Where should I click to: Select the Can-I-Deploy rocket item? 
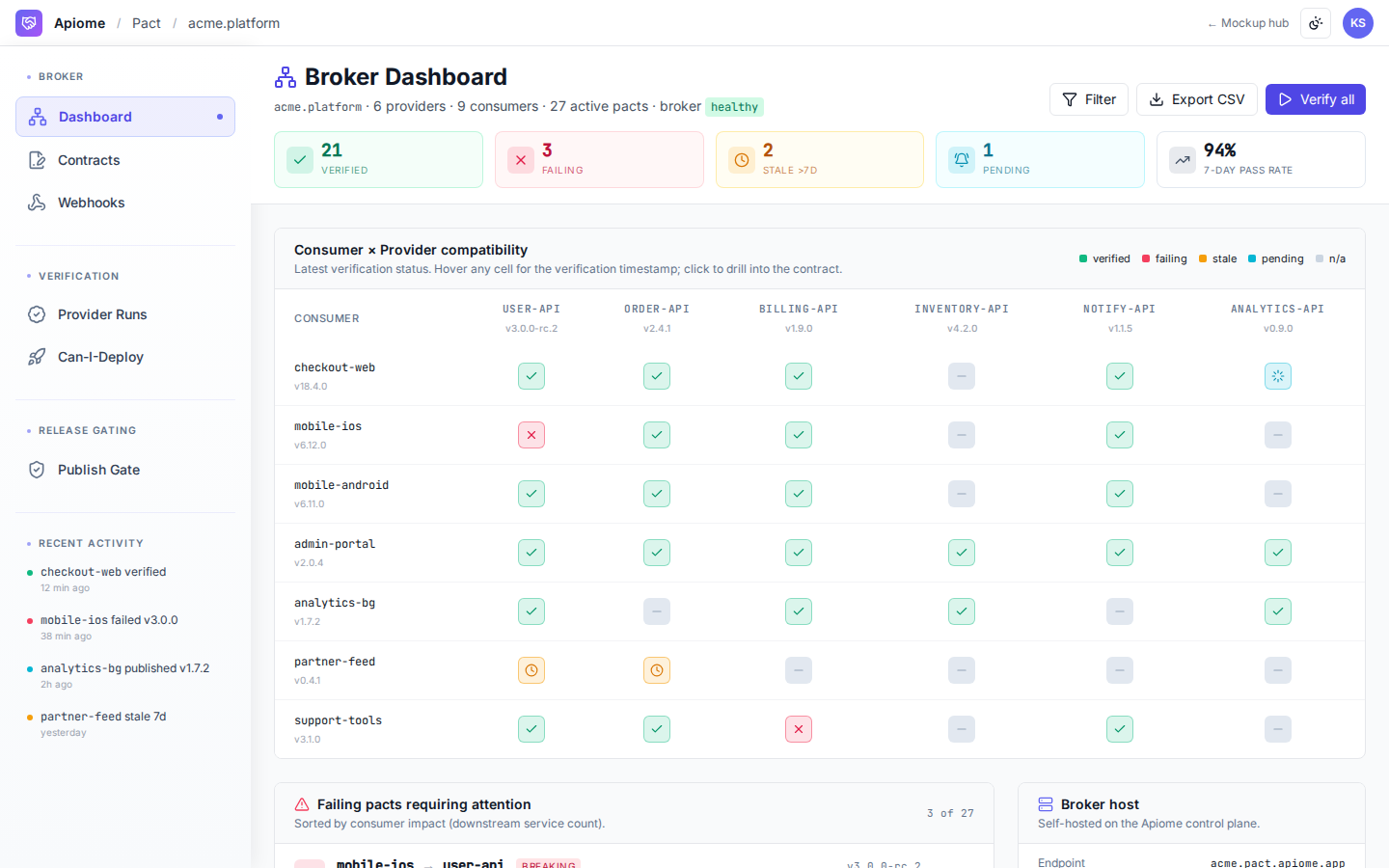(125, 357)
